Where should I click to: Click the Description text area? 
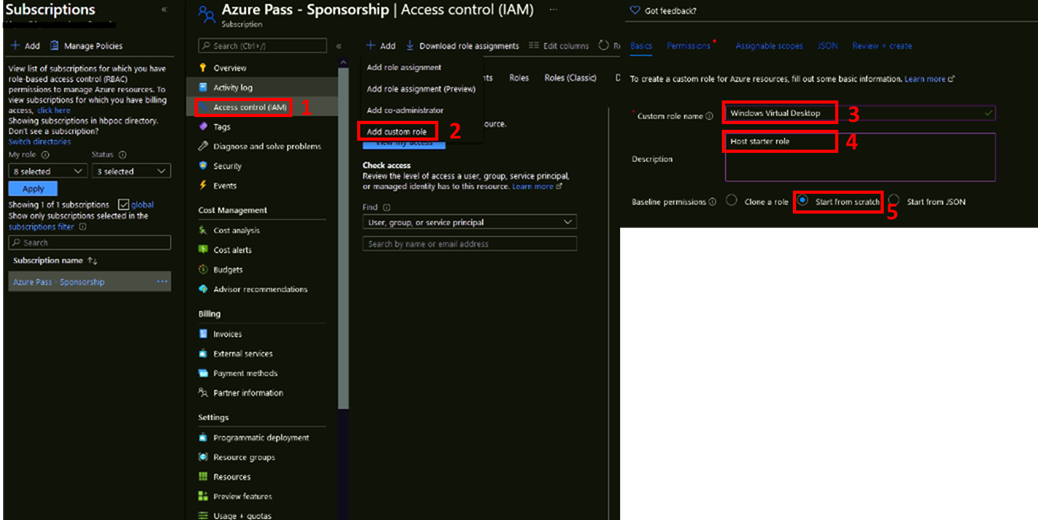tap(860, 157)
